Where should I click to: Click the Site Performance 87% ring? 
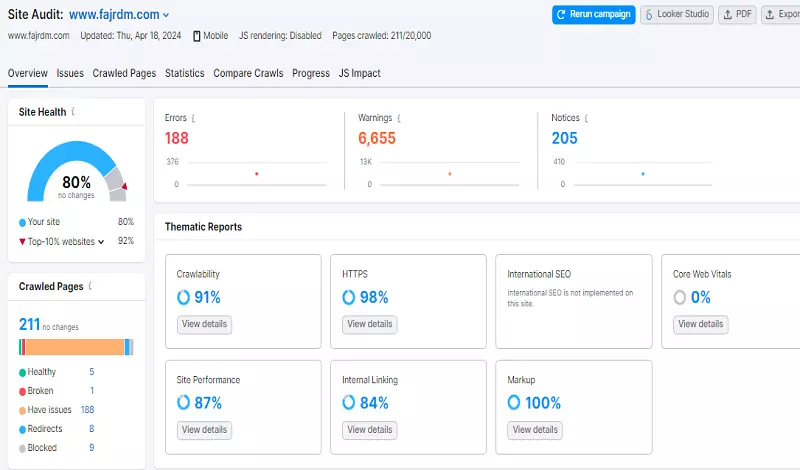[x=183, y=403]
